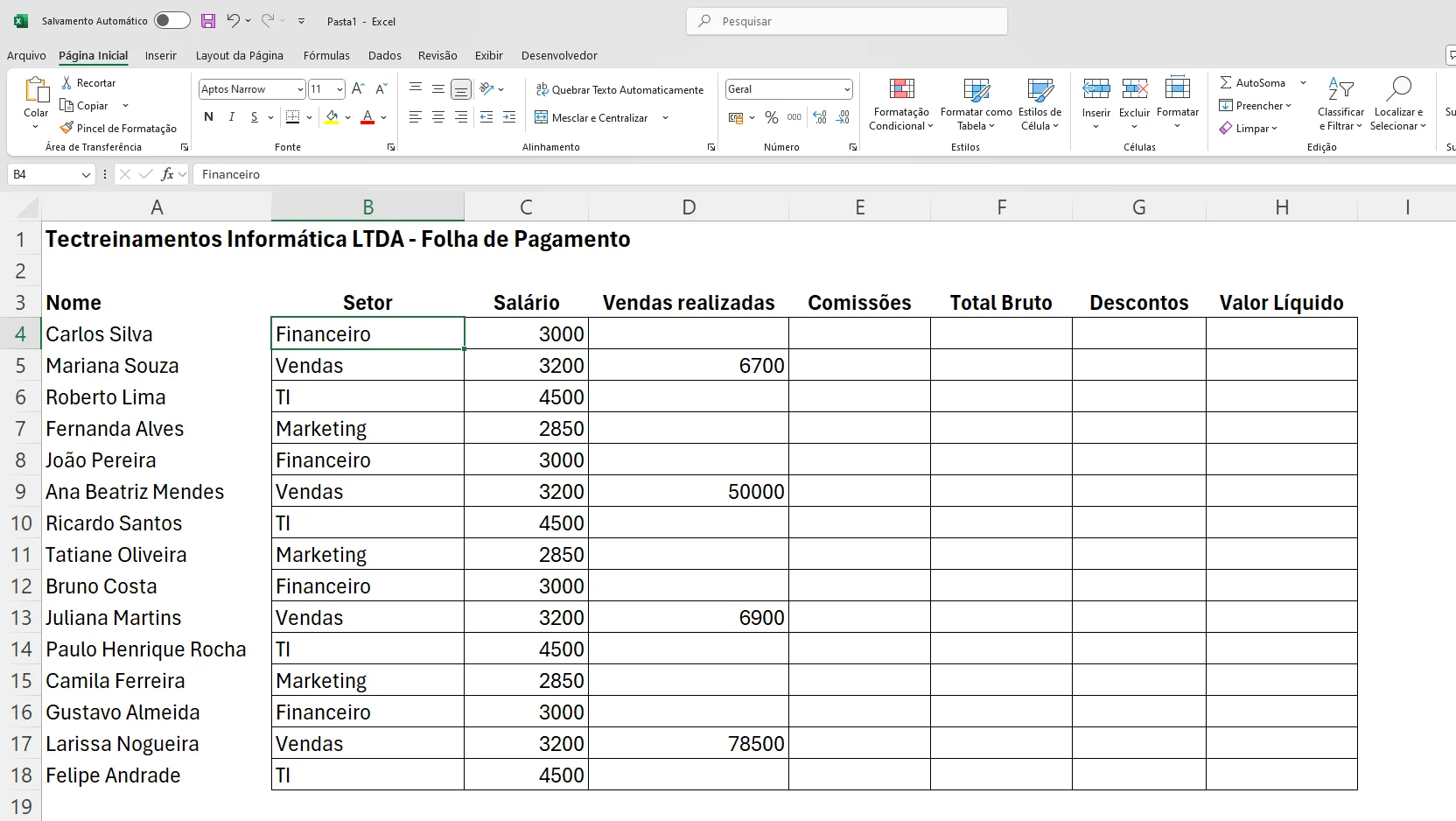Toggle the Salvamento Automático switch

pyautogui.click(x=171, y=21)
